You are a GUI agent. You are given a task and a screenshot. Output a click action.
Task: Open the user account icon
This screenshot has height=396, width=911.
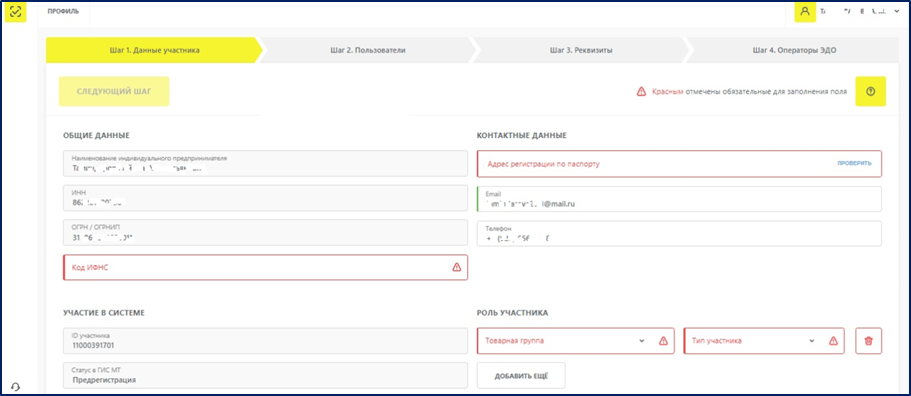tap(805, 12)
